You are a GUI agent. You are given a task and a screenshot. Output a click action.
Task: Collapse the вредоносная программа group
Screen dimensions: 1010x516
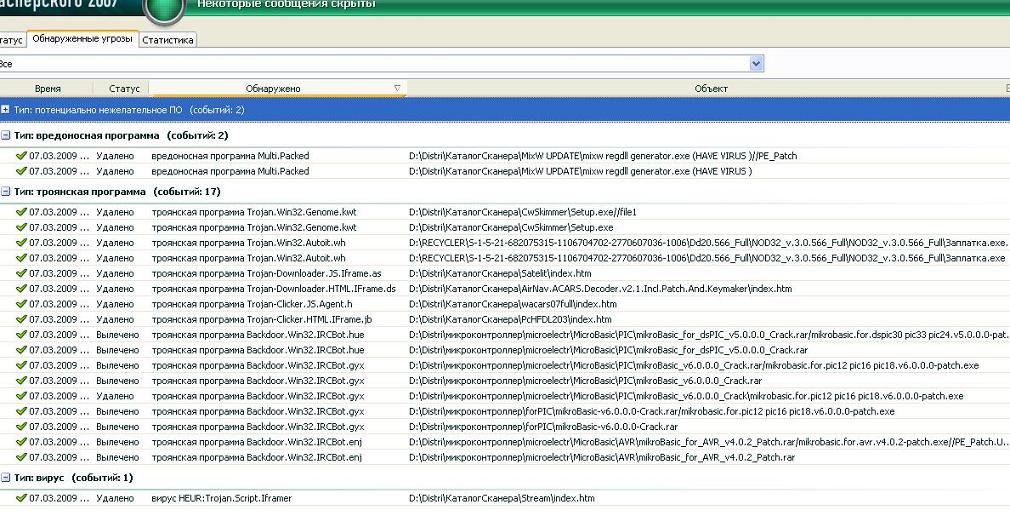point(5,135)
